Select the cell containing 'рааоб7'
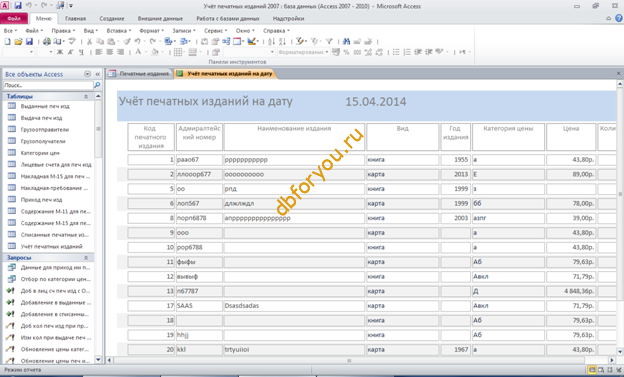 coord(199,160)
